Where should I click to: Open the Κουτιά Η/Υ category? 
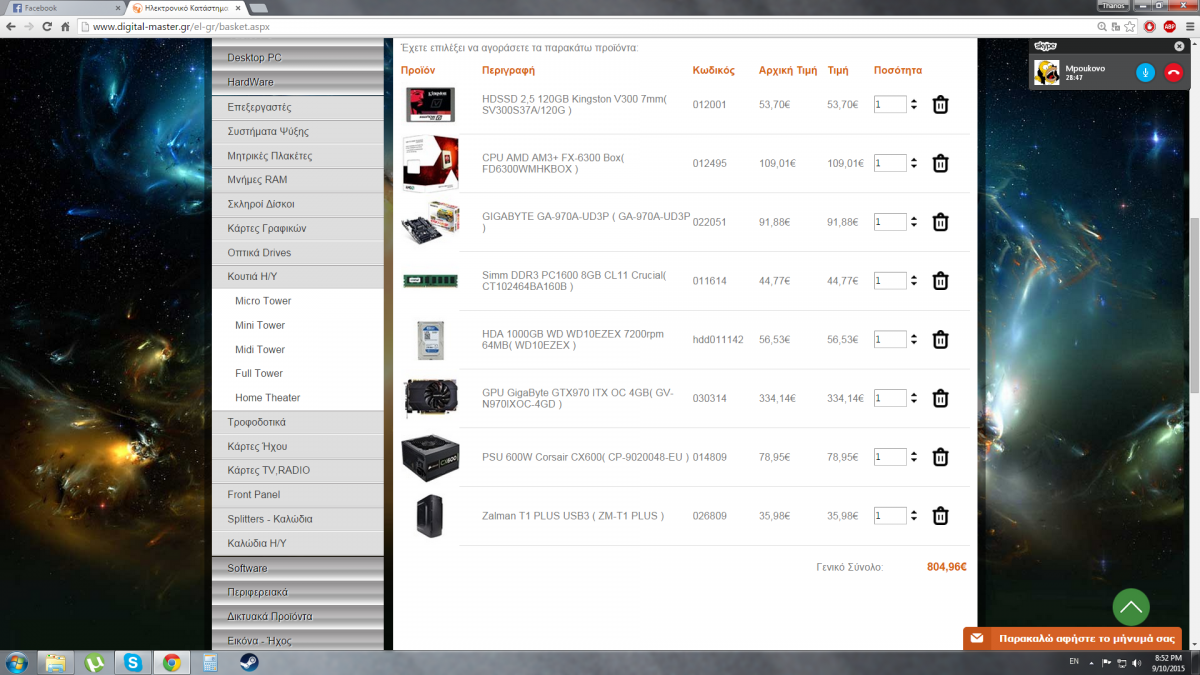point(298,276)
